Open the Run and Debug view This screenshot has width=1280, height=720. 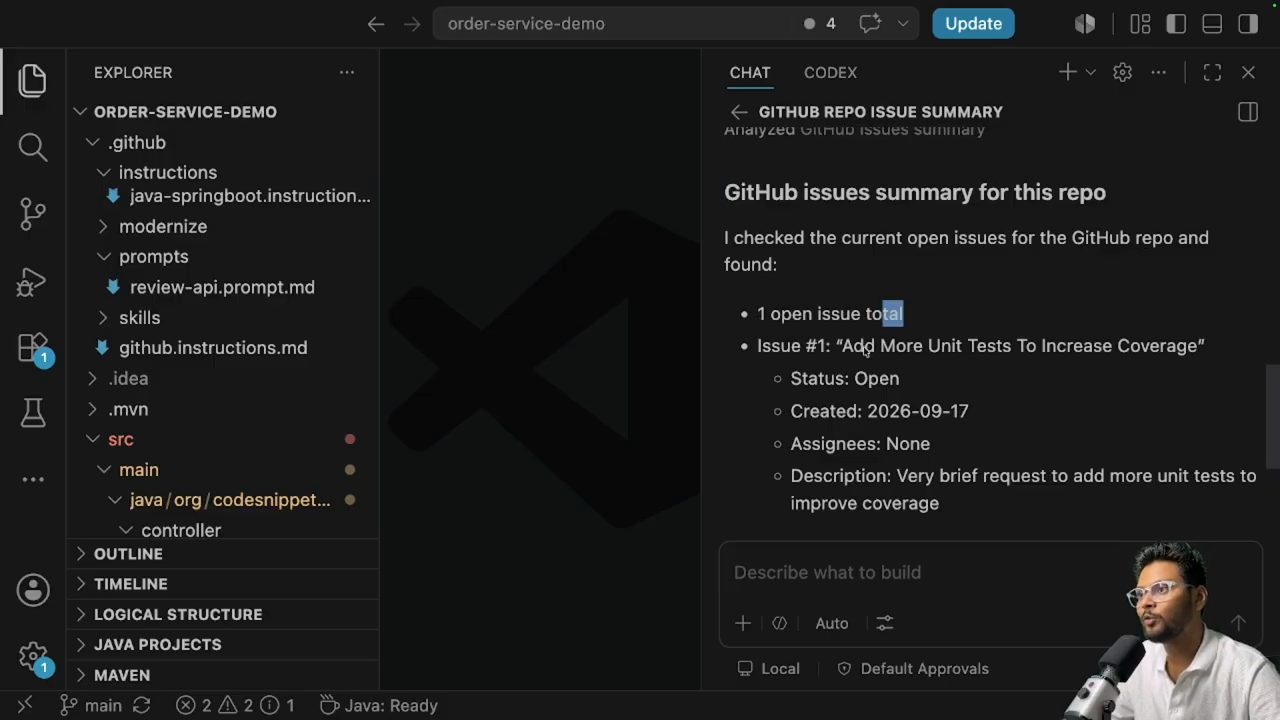[x=33, y=281]
